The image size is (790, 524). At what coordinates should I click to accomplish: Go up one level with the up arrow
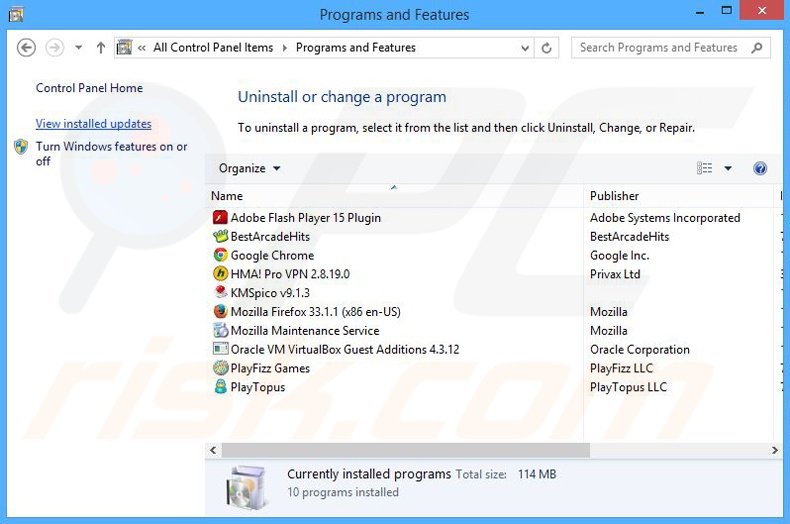[101, 48]
